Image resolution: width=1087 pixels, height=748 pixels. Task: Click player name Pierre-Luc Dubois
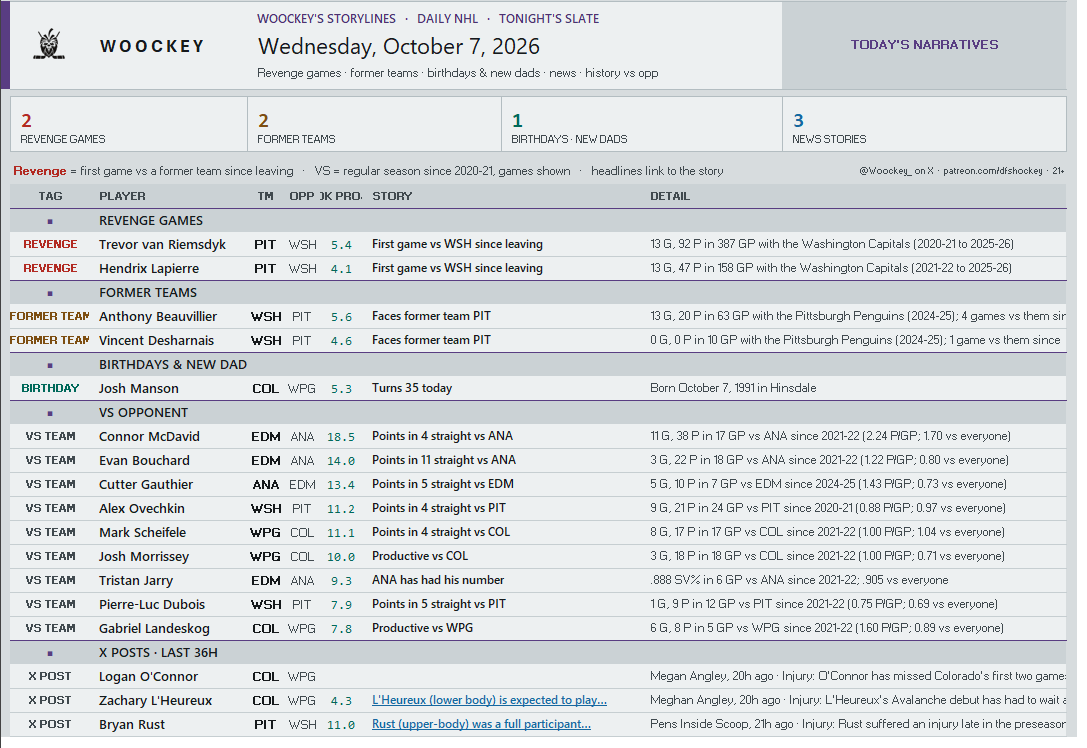click(x=152, y=605)
